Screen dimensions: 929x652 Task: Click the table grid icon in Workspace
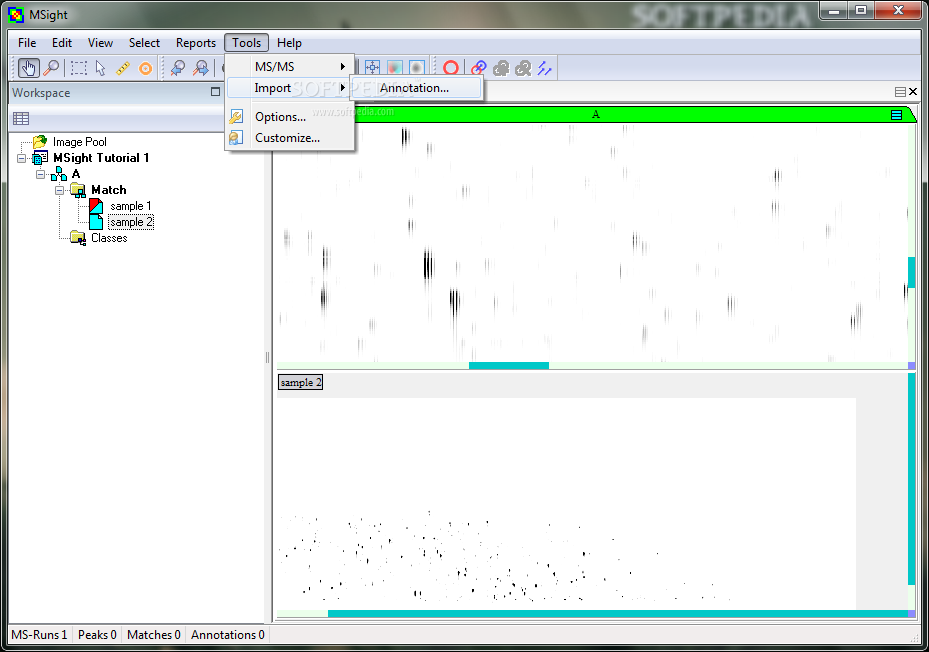(x=21, y=119)
